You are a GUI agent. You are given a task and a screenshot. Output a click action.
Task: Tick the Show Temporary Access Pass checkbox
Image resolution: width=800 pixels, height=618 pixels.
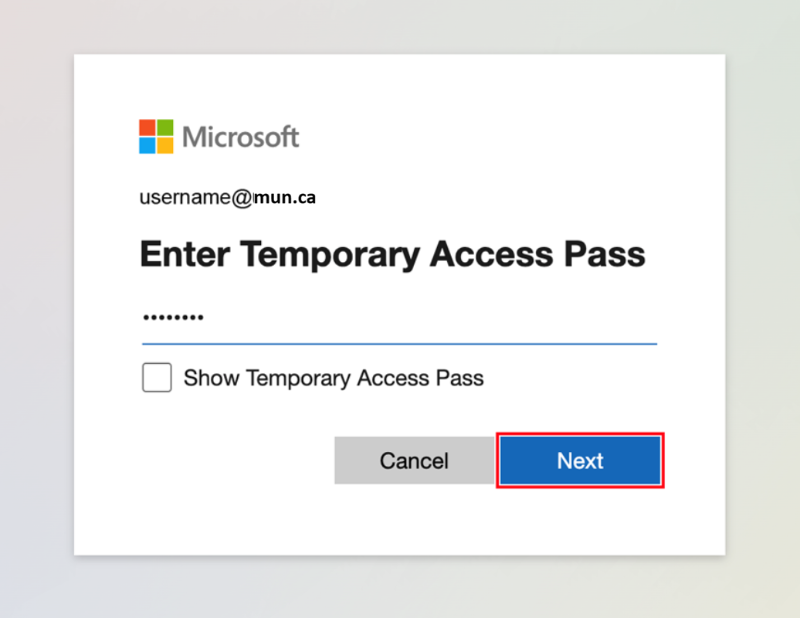click(157, 378)
